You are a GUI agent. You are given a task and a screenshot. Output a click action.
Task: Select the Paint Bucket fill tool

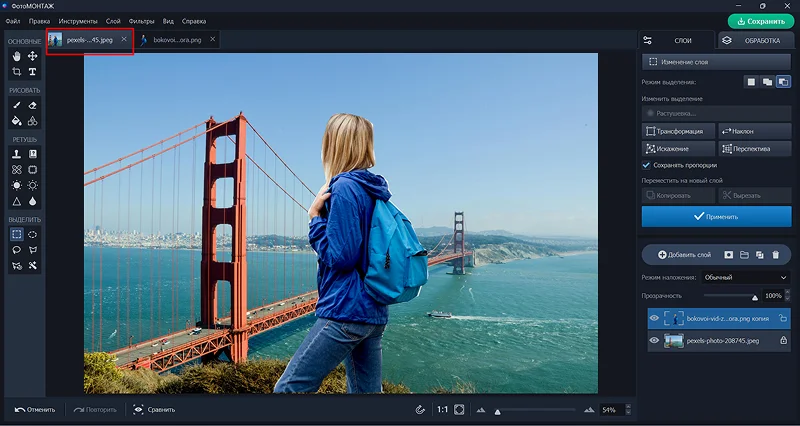pos(17,121)
